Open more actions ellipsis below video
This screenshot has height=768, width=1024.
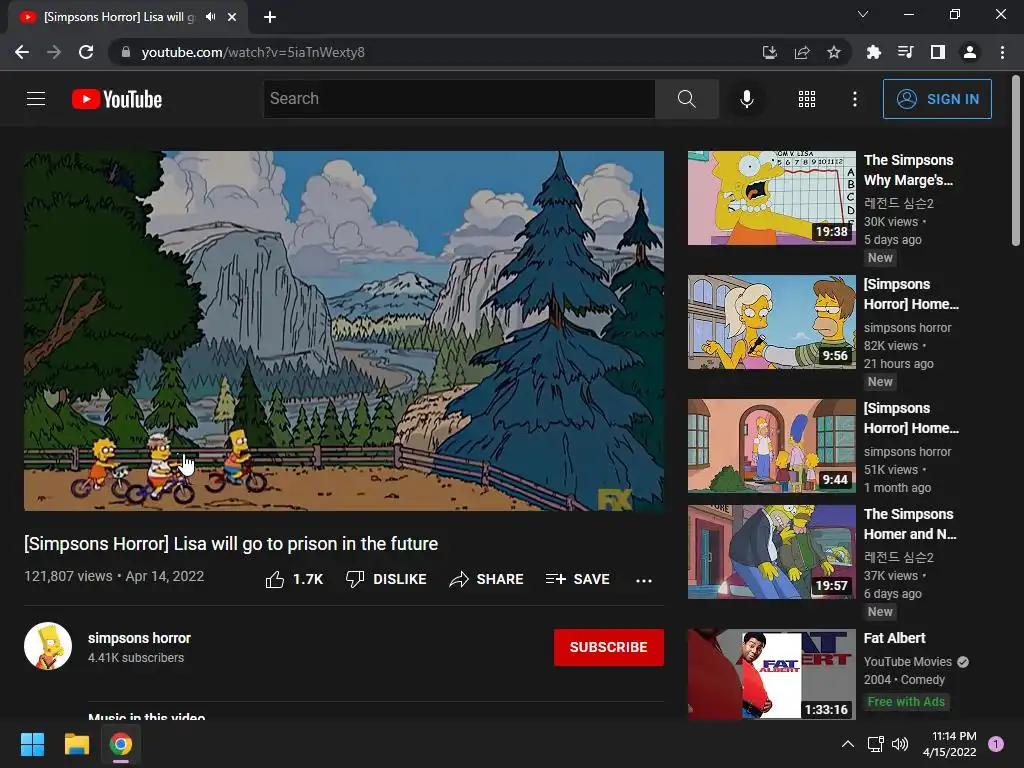[x=644, y=580]
